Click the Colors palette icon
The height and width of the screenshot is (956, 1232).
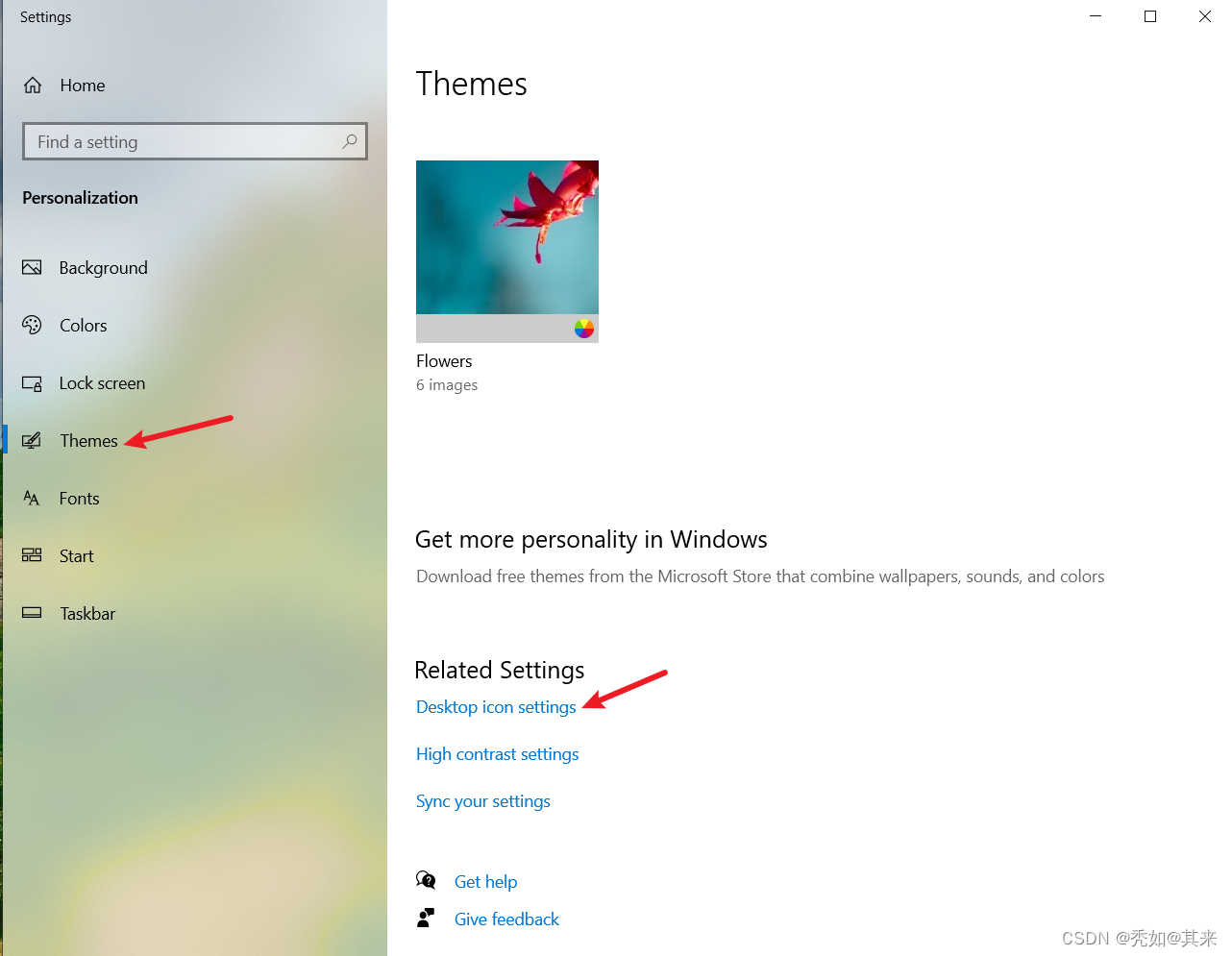pyautogui.click(x=32, y=325)
